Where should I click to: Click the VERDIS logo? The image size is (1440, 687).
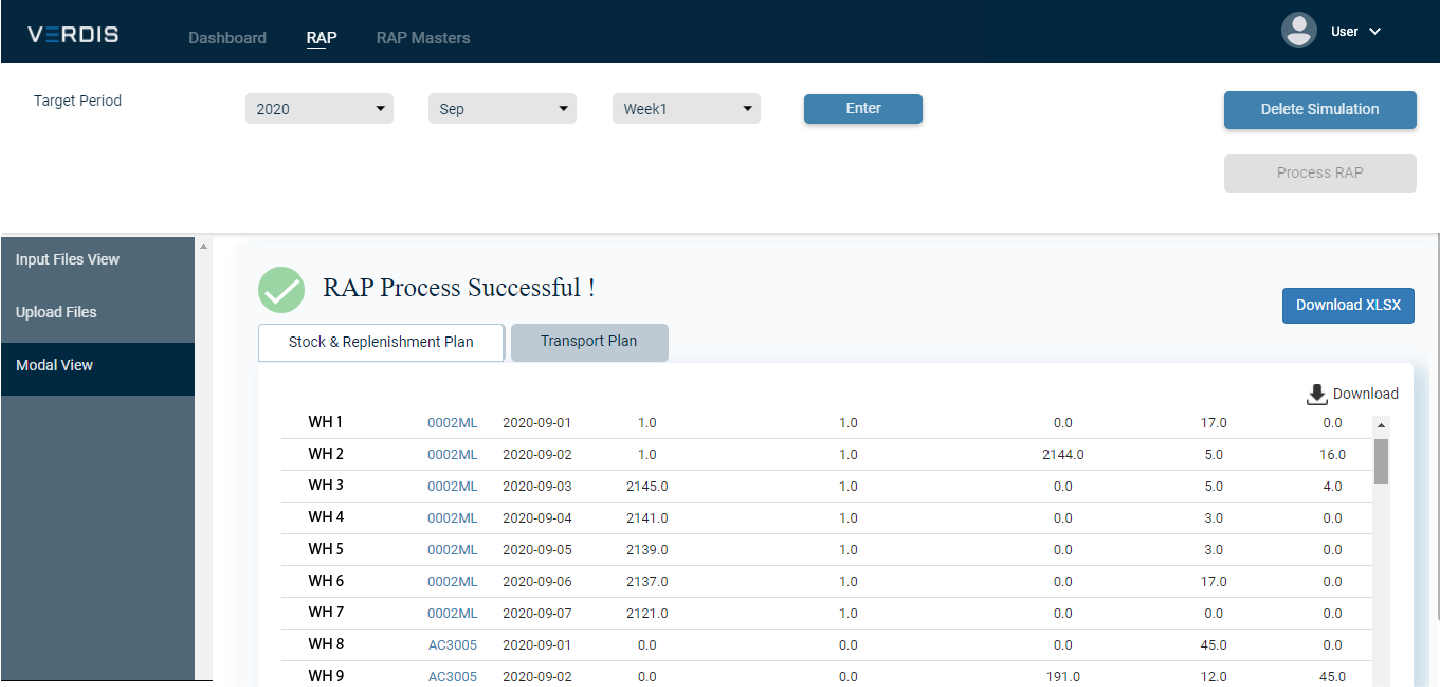[x=73, y=34]
